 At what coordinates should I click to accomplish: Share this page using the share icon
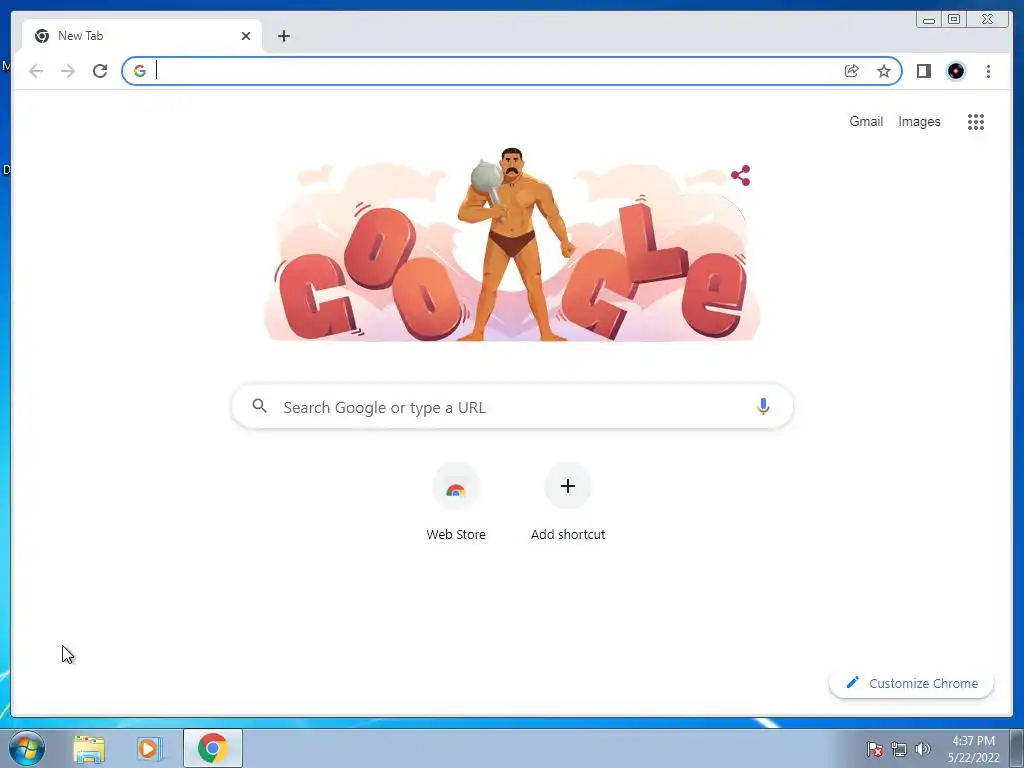coord(852,71)
